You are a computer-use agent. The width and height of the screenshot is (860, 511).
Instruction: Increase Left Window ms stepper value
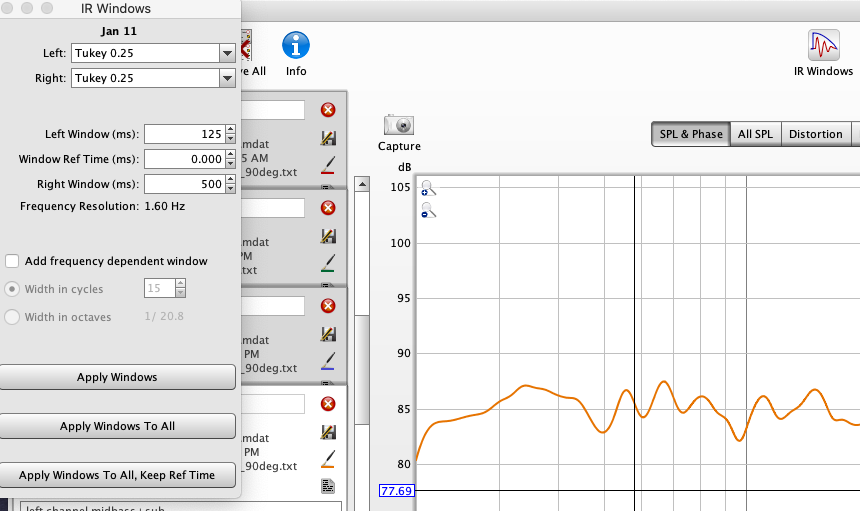pos(231,129)
